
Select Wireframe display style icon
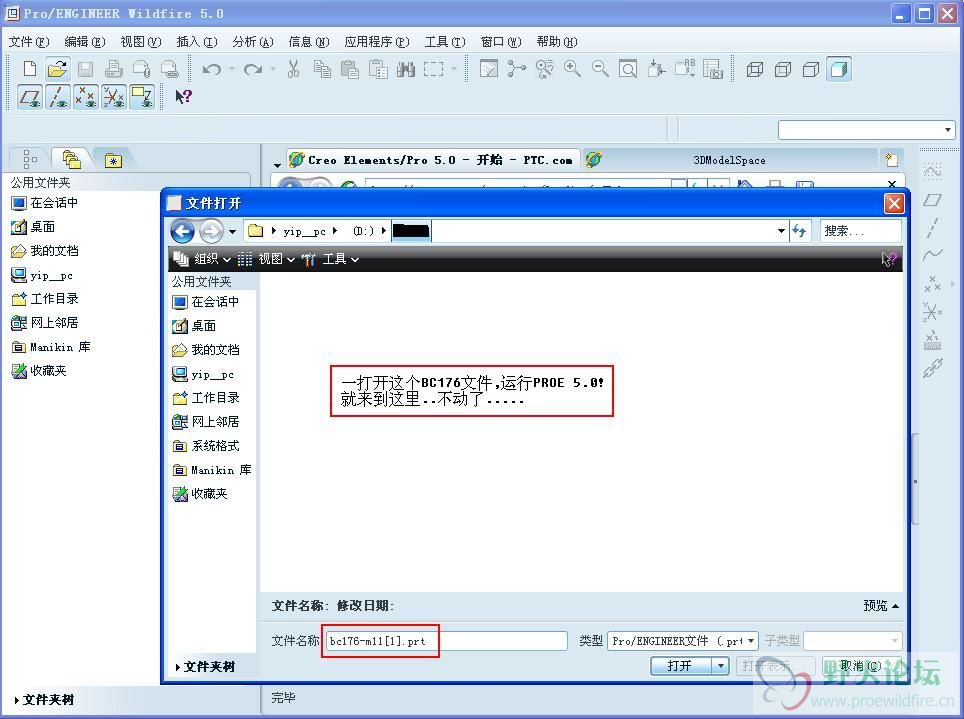(x=754, y=70)
